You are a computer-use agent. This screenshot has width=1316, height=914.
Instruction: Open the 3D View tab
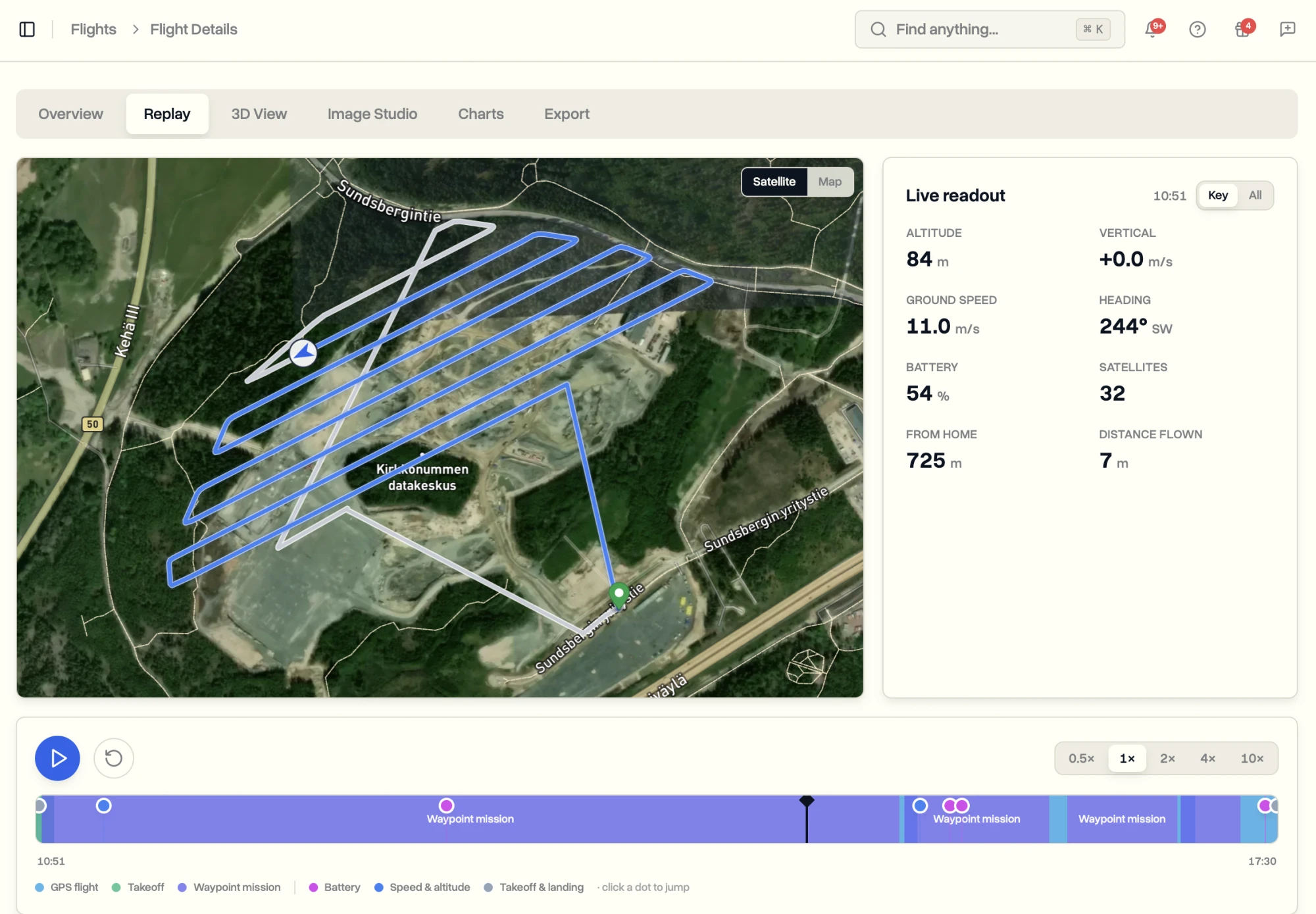(x=259, y=114)
